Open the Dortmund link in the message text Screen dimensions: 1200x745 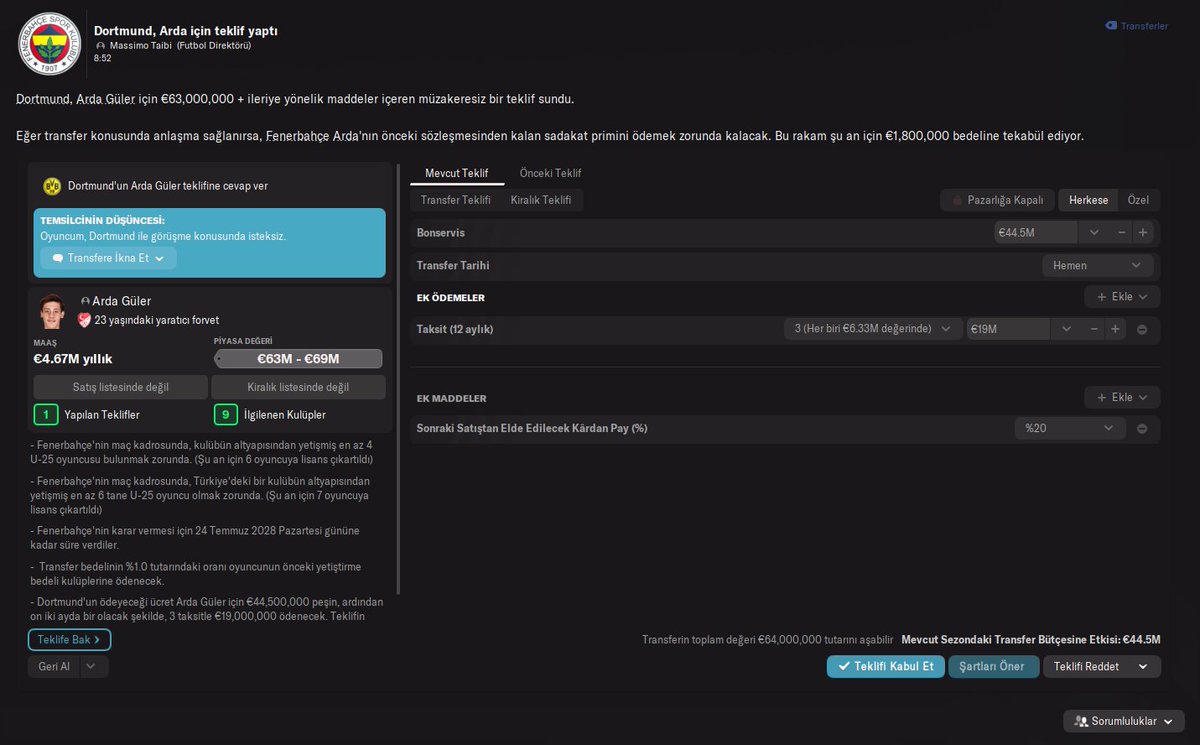point(43,99)
